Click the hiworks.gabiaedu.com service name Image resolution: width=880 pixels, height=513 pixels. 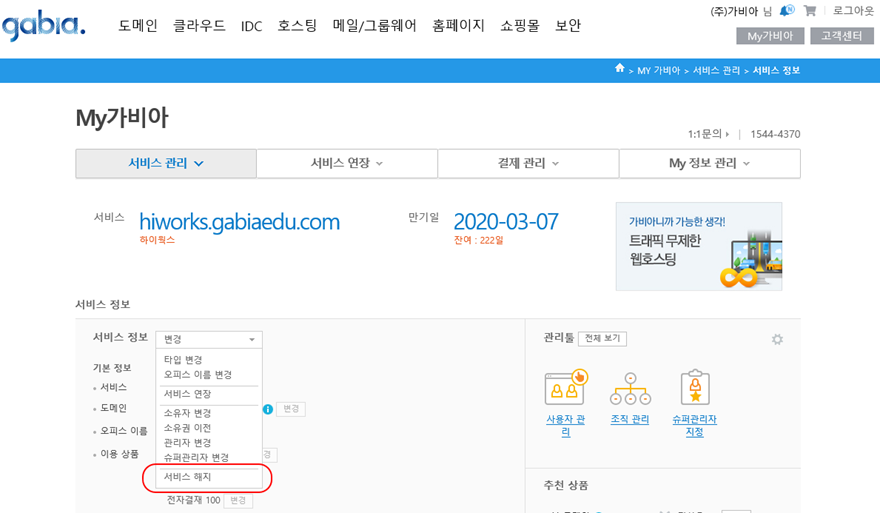pyautogui.click(x=240, y=222)
